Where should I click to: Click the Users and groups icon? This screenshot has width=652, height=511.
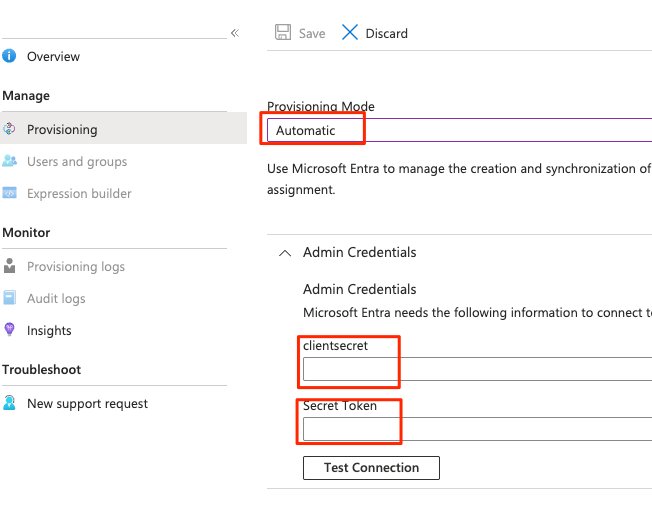point(9,161)
